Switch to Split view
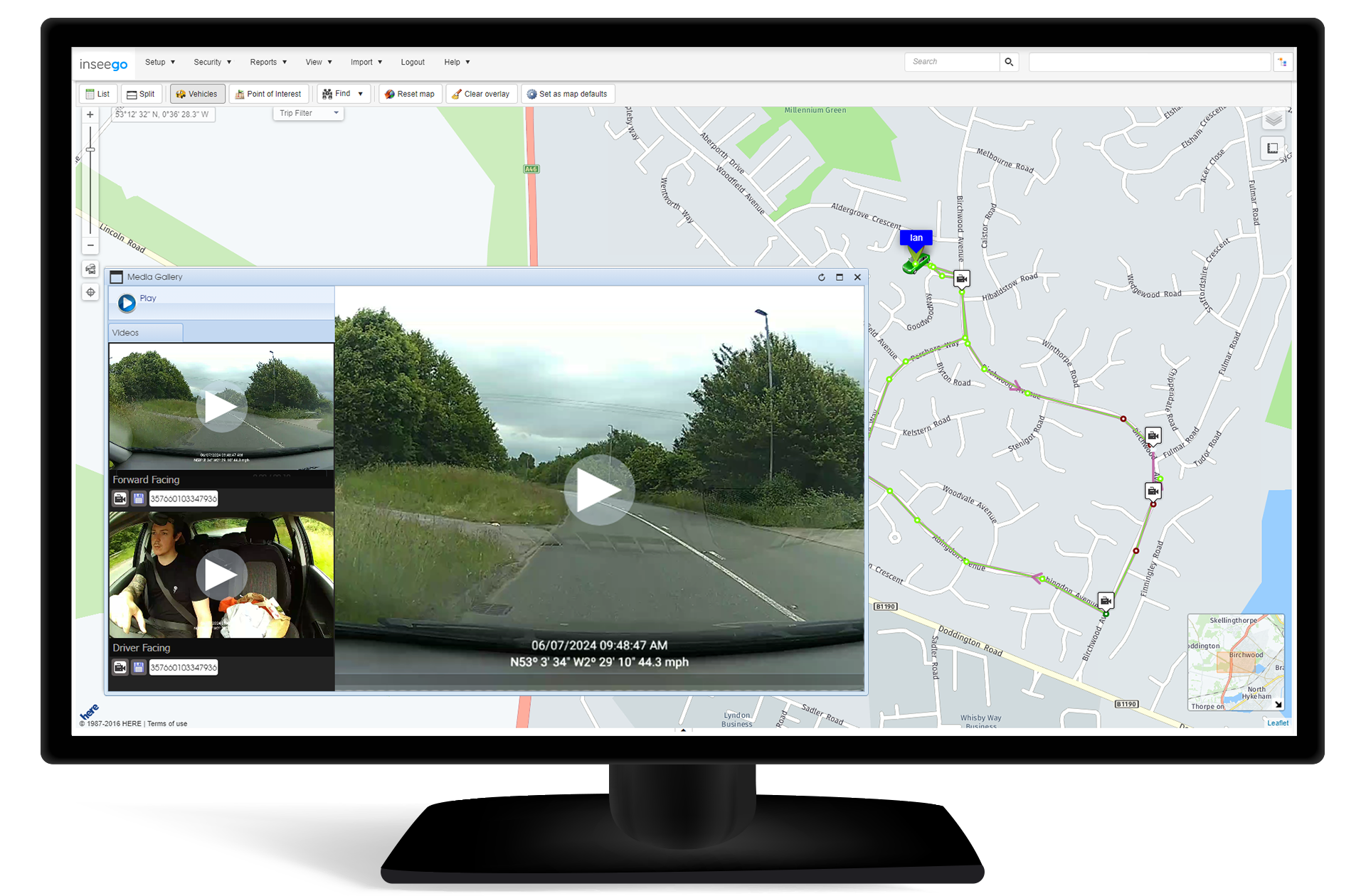 [141, 94]
